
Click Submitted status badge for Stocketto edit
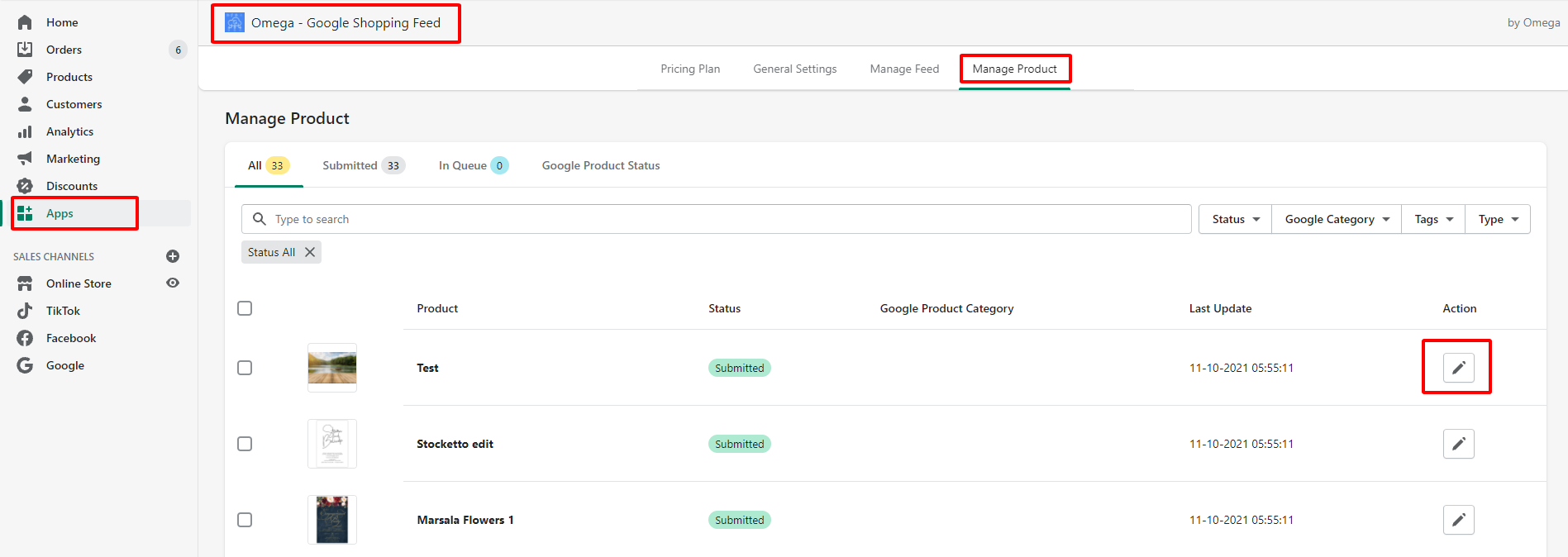click(740, 444)
